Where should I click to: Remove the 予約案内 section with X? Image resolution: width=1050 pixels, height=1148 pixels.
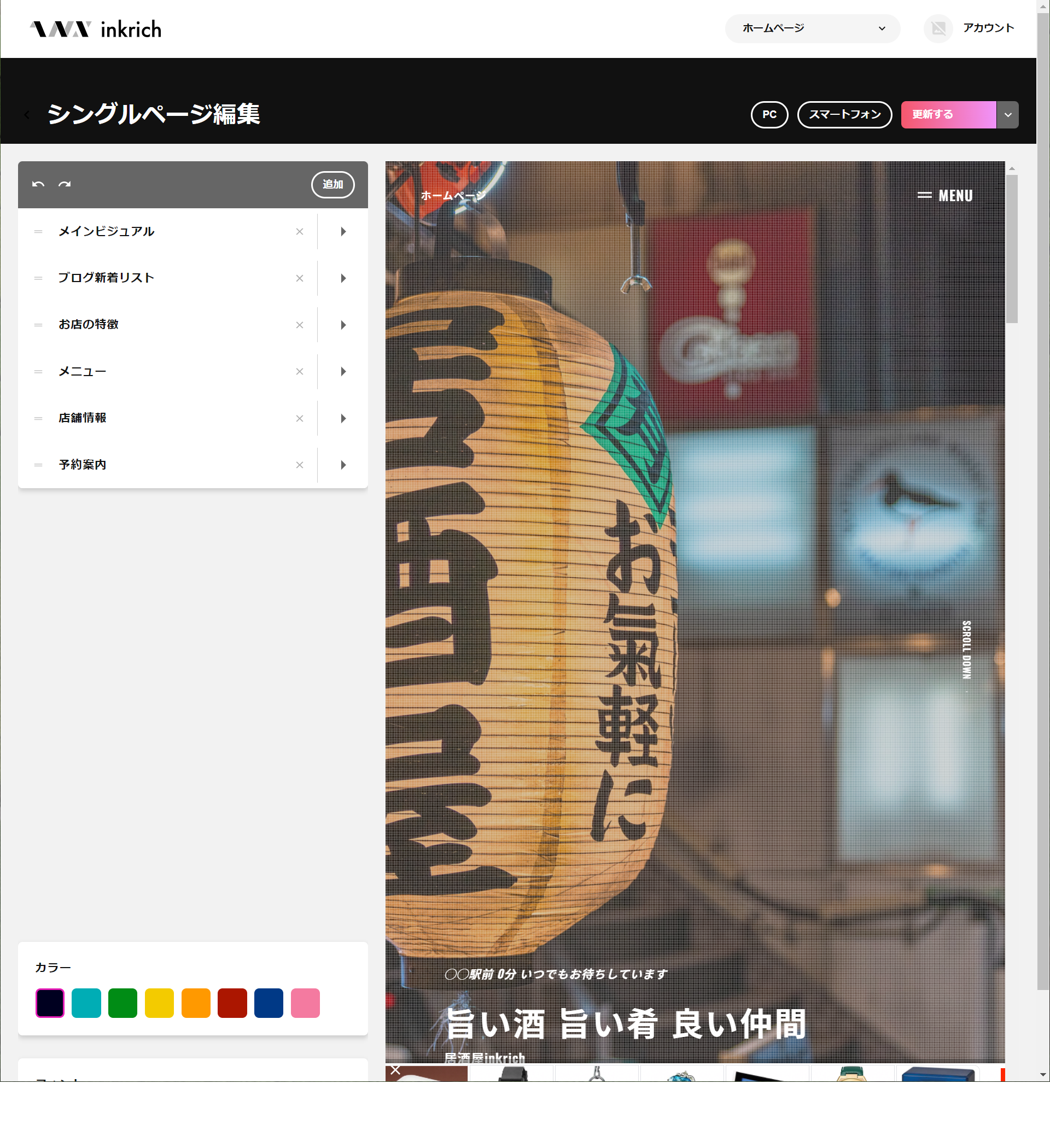tap(299, 465)
